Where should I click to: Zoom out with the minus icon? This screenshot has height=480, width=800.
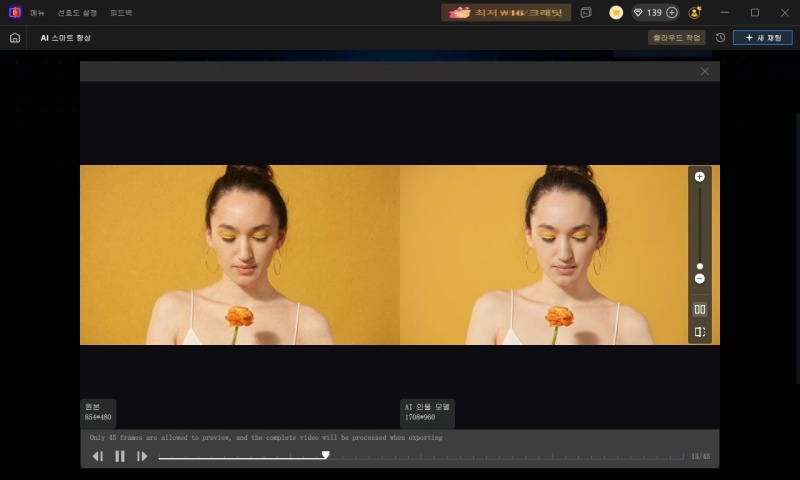(699, 279)
